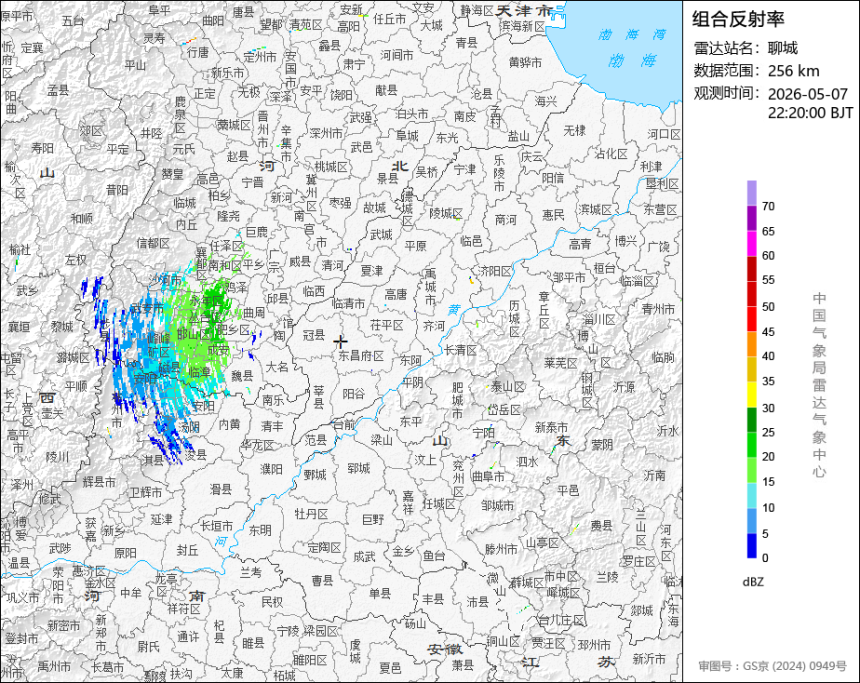The width and height of the screenshot is (860, 683).
Task: Click the 莱芜区 label
Action: (x=561, y=363)
